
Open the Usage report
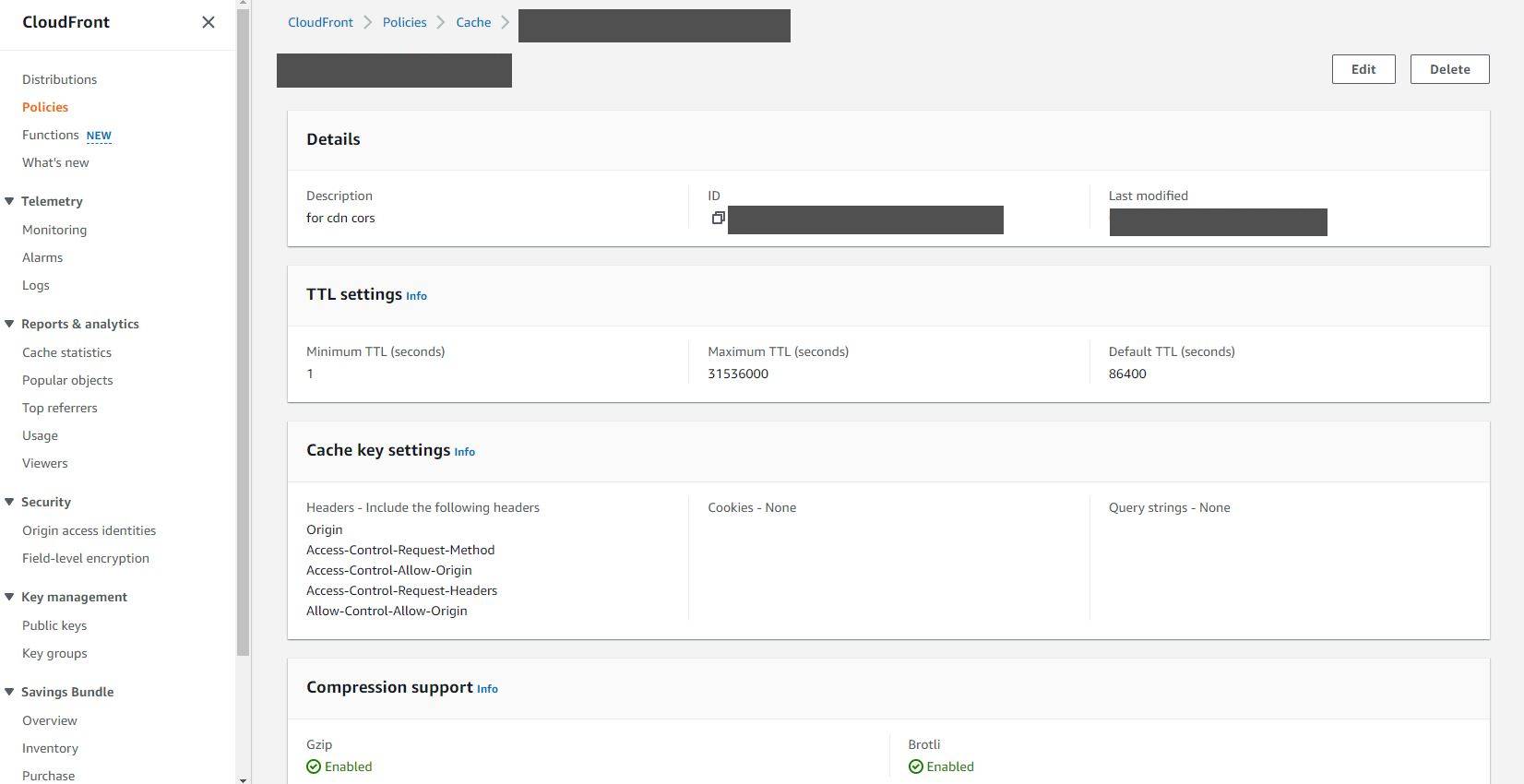point(40,435)
